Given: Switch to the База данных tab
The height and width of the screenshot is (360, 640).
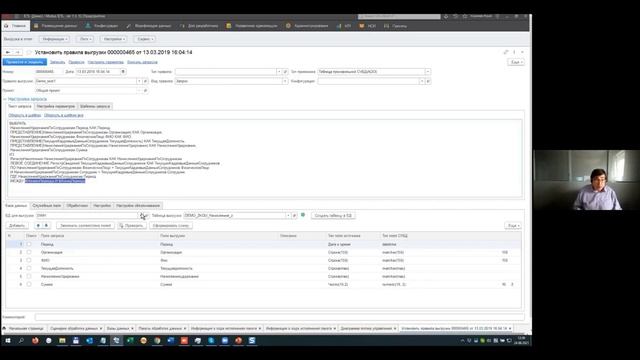Looking at the screenshot, I should tap(16, 206).
